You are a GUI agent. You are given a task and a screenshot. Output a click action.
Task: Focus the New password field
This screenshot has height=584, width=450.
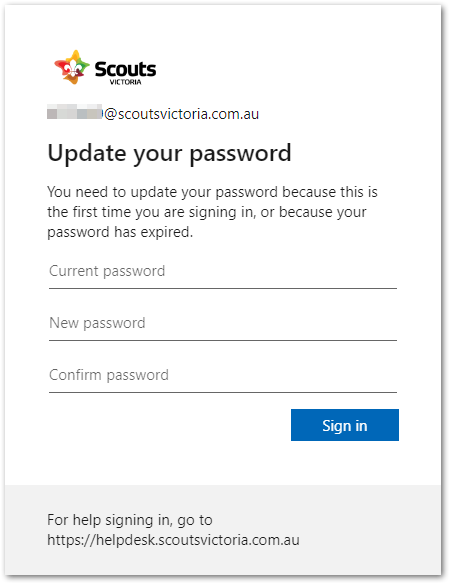pos(223,326)
